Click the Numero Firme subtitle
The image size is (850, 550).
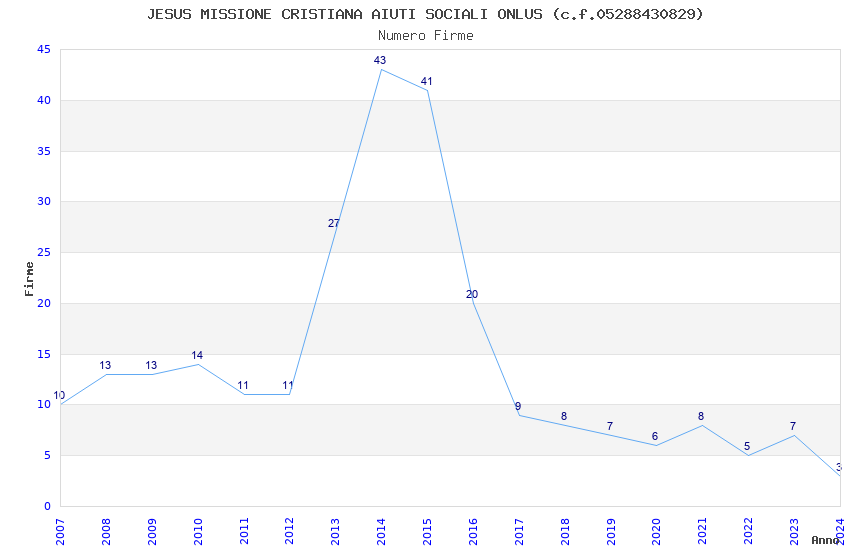[425, 36]
